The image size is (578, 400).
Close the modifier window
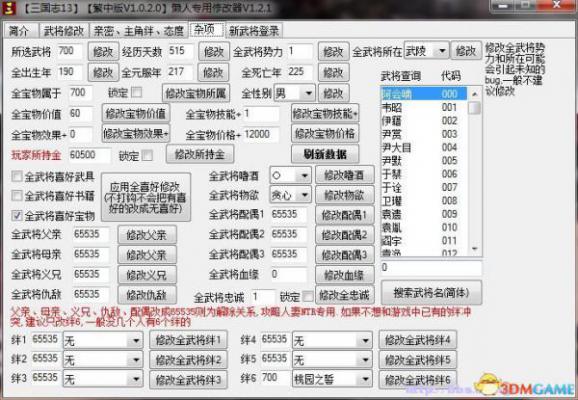click(x=557, y=6)
